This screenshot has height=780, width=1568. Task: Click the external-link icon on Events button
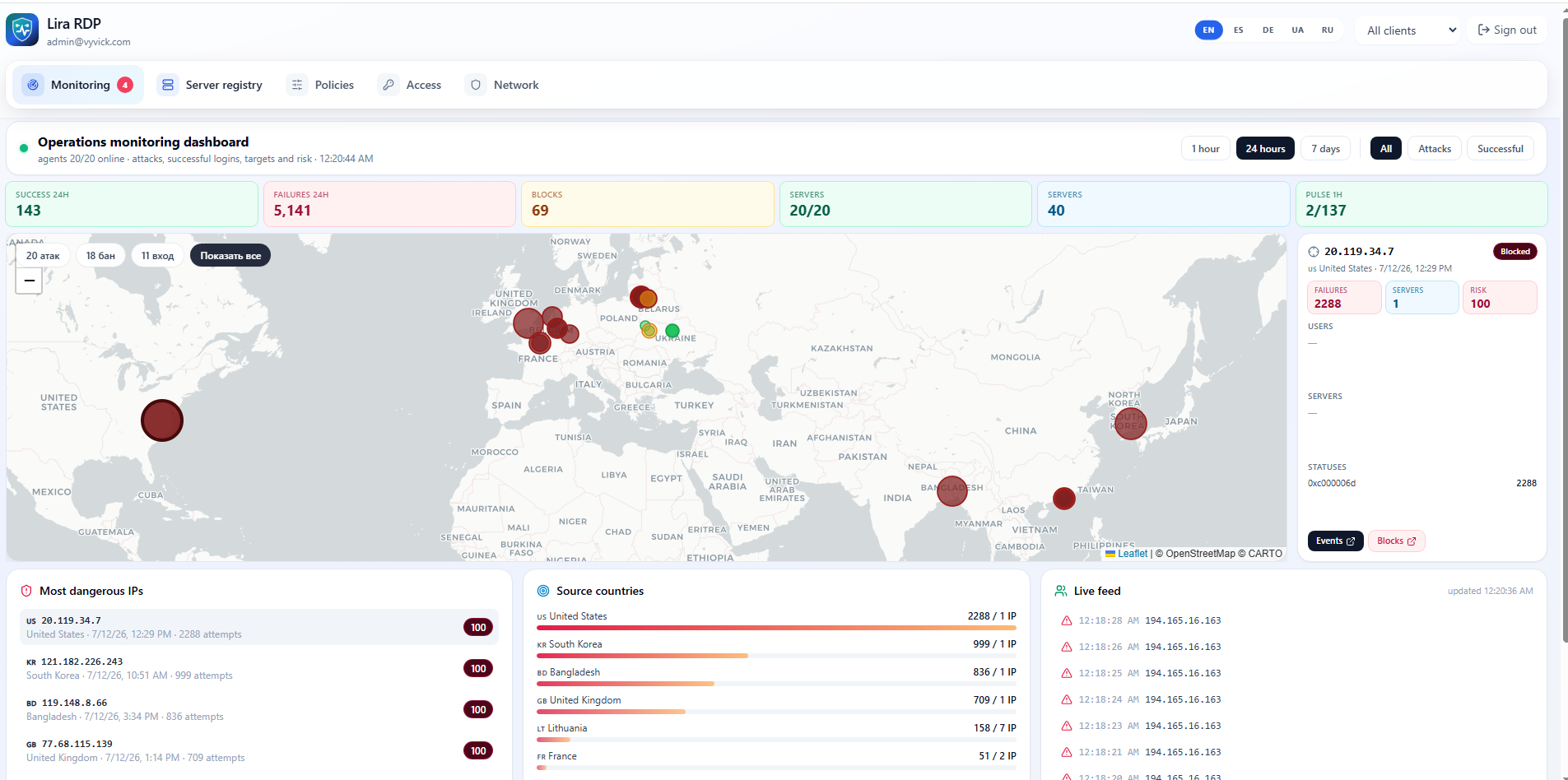coord(1351,541)
